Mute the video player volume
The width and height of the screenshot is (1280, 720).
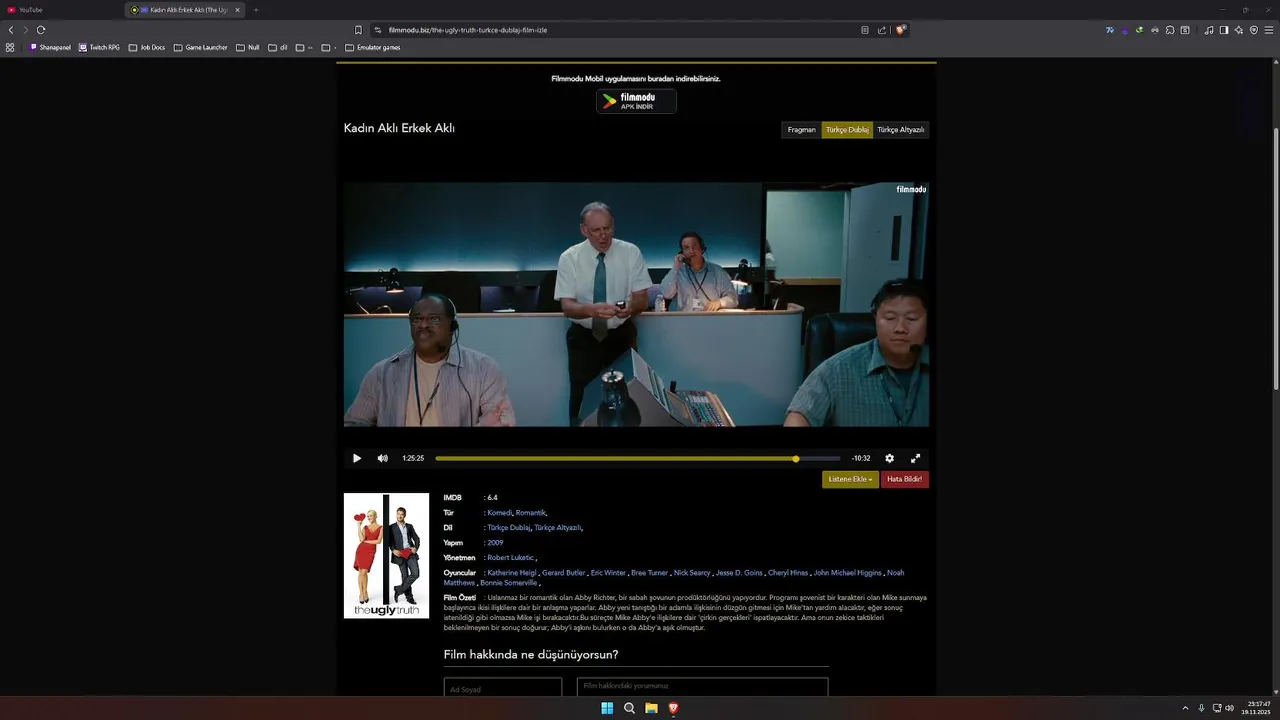tap(382, 458)
